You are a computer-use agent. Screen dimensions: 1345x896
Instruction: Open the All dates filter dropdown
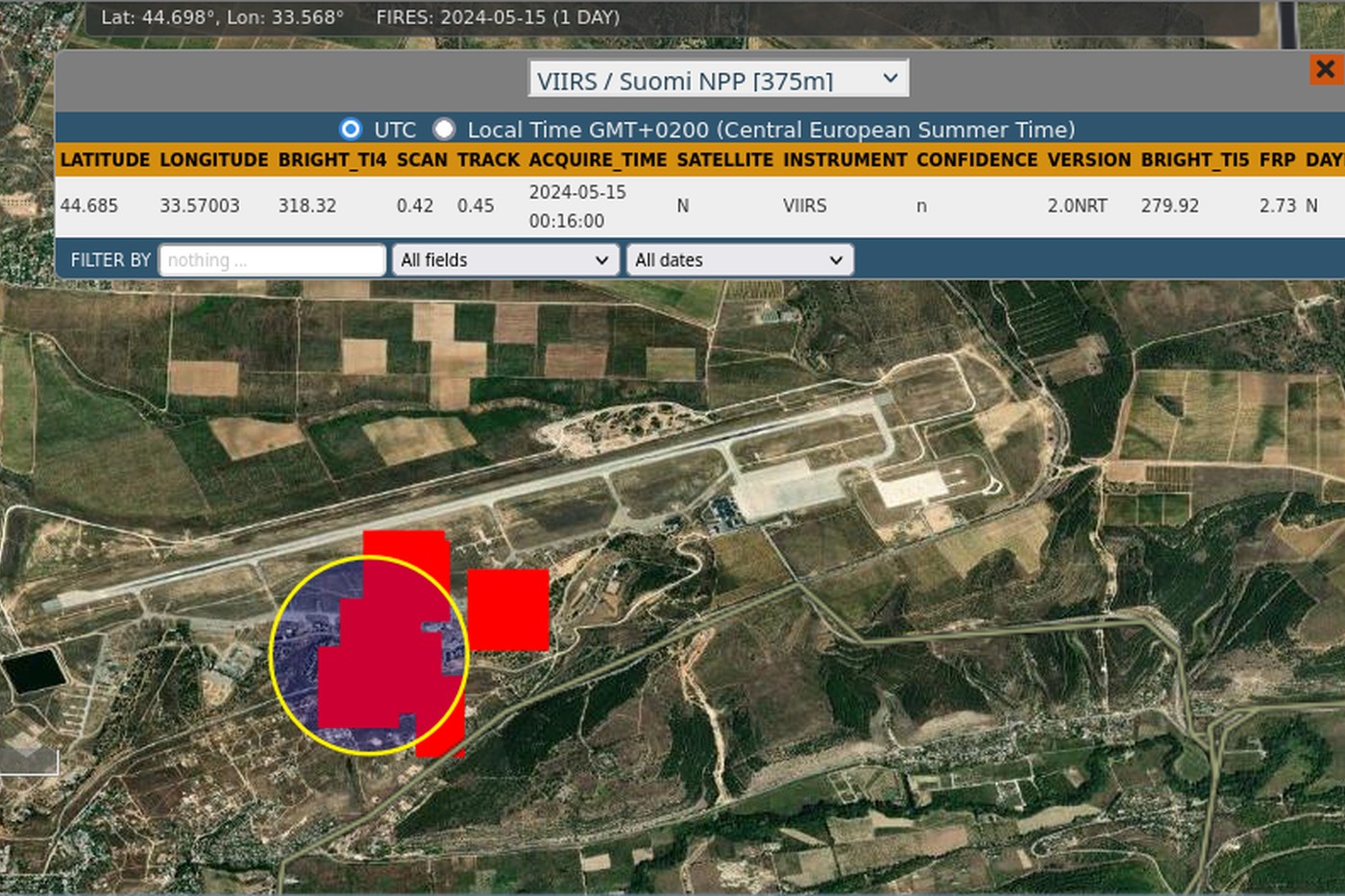(x=740, y=260)
